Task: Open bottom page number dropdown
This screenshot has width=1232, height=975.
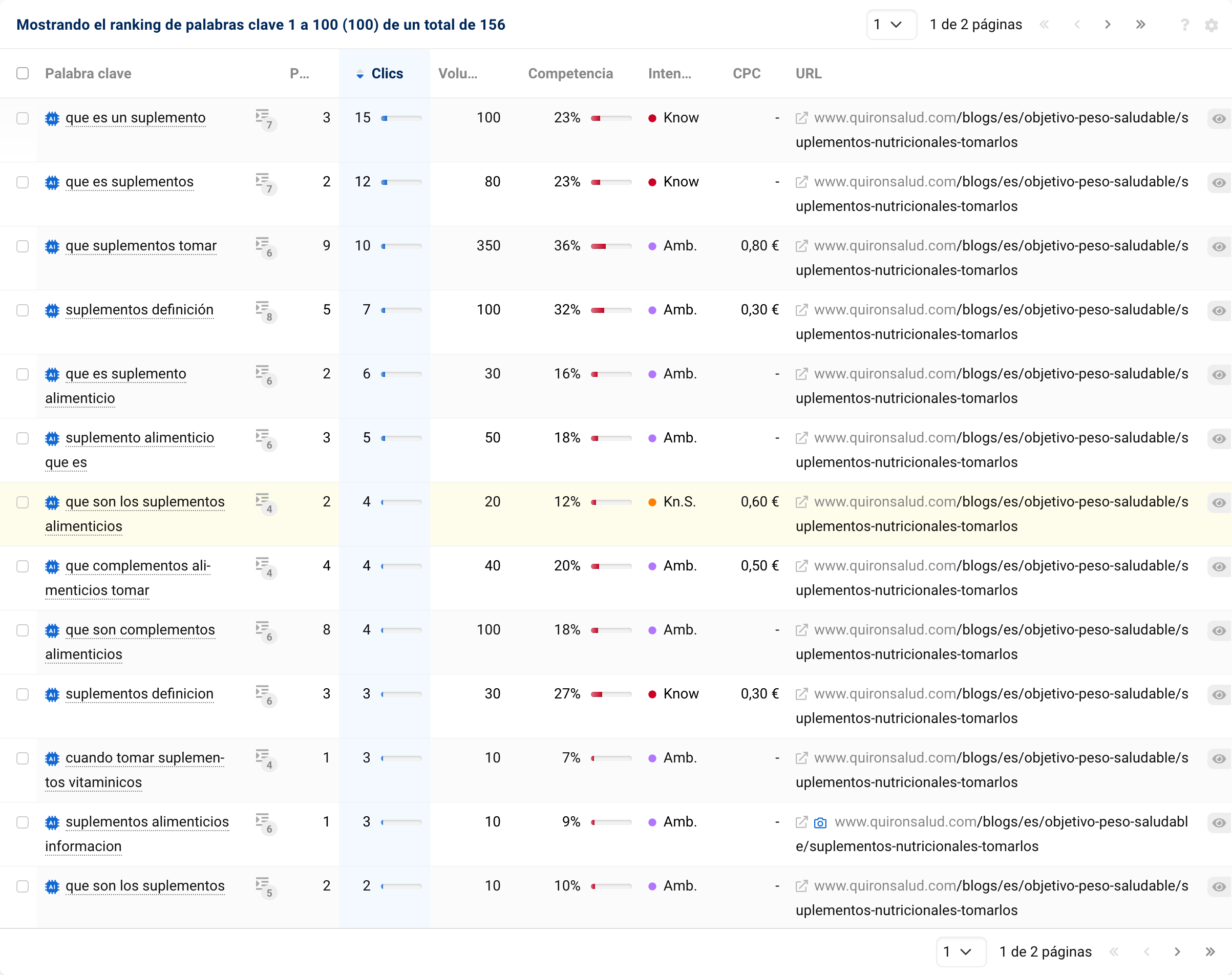Action: [x=961, y=951]
